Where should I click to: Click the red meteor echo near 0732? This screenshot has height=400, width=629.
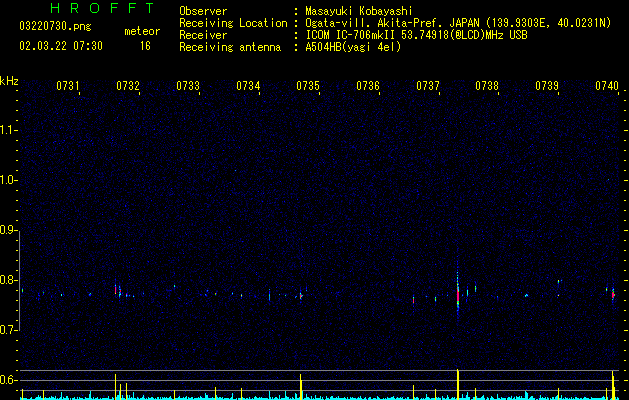[116, 289]
